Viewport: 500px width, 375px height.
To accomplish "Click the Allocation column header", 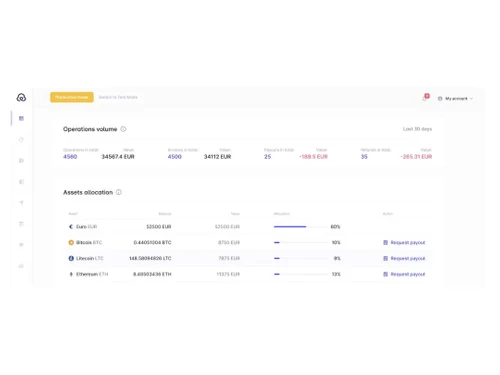I will pyautogui.click(x=282, y=214).
